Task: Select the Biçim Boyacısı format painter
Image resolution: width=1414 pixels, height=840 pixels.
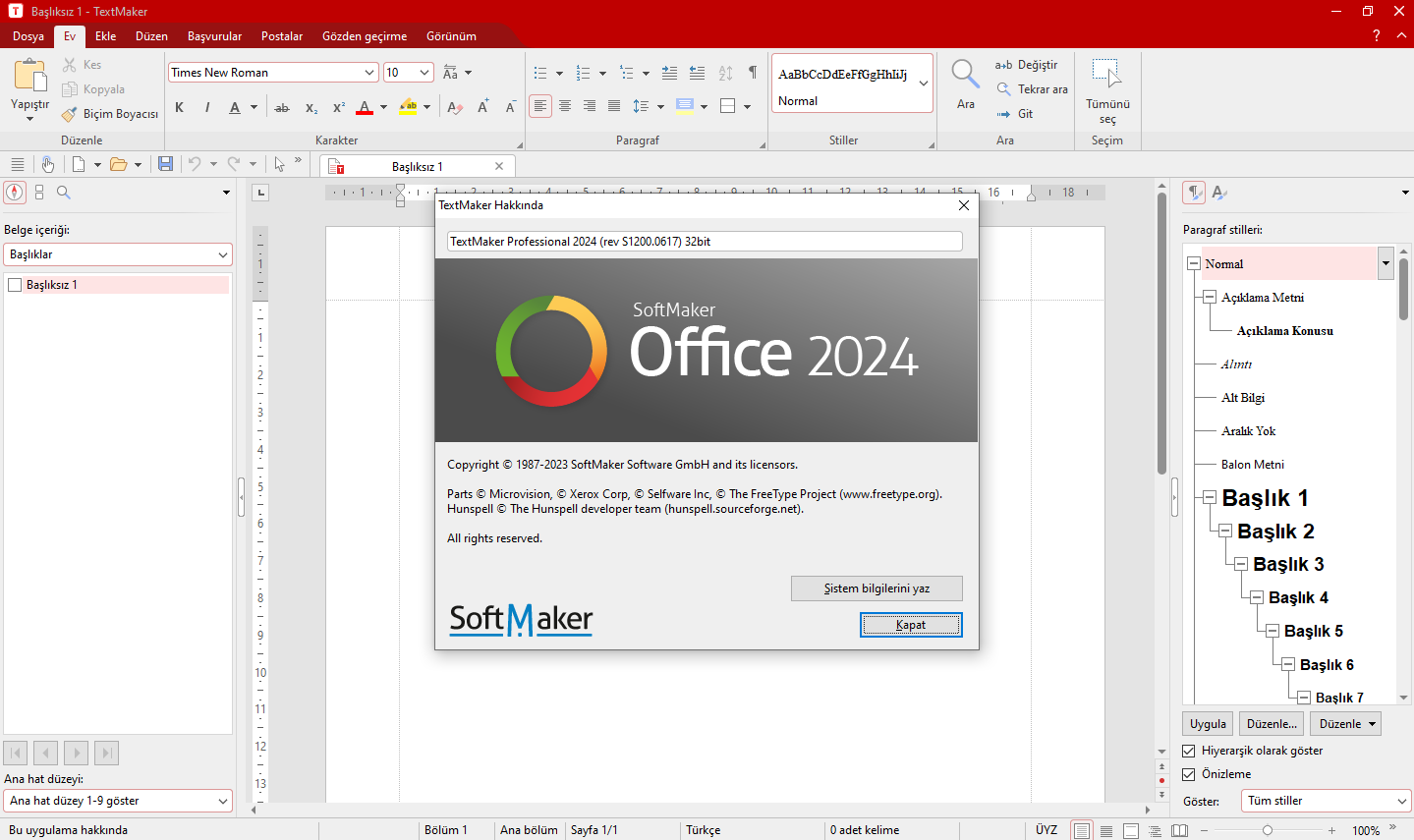Action: point(109,114)
